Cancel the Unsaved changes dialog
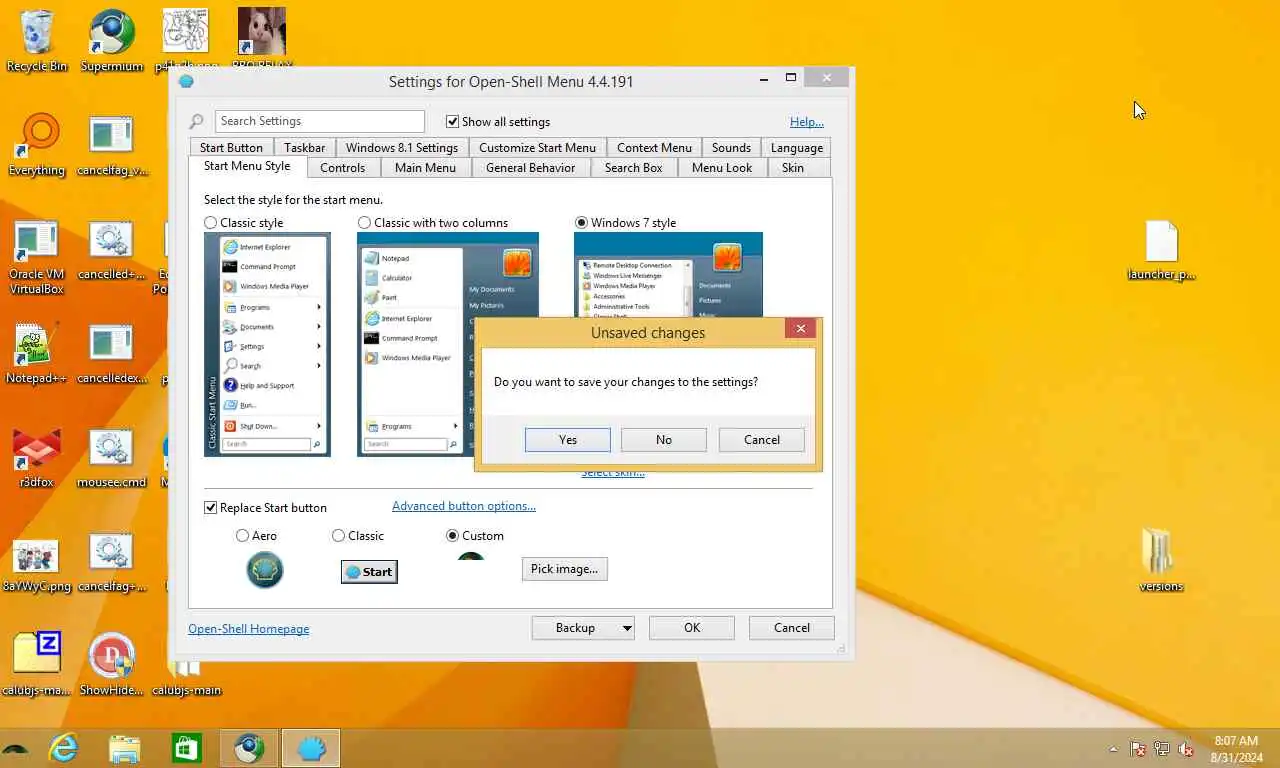This screenshot has width=1280, height=768. [x=762, y=440]
